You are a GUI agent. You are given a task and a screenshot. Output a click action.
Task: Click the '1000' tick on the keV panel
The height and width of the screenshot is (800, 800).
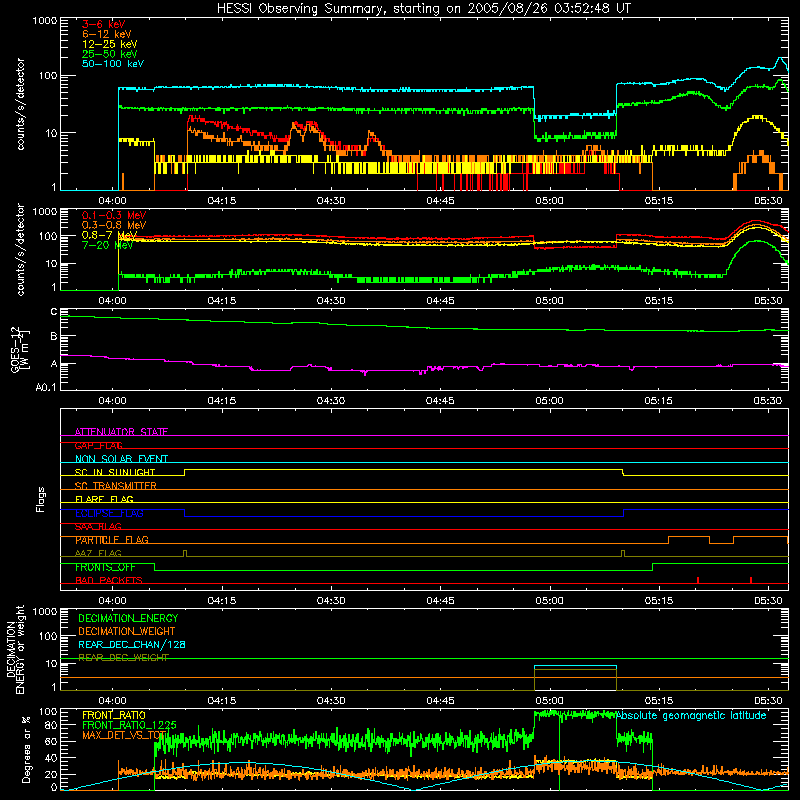pyautogui.click(x=45, y=21)
